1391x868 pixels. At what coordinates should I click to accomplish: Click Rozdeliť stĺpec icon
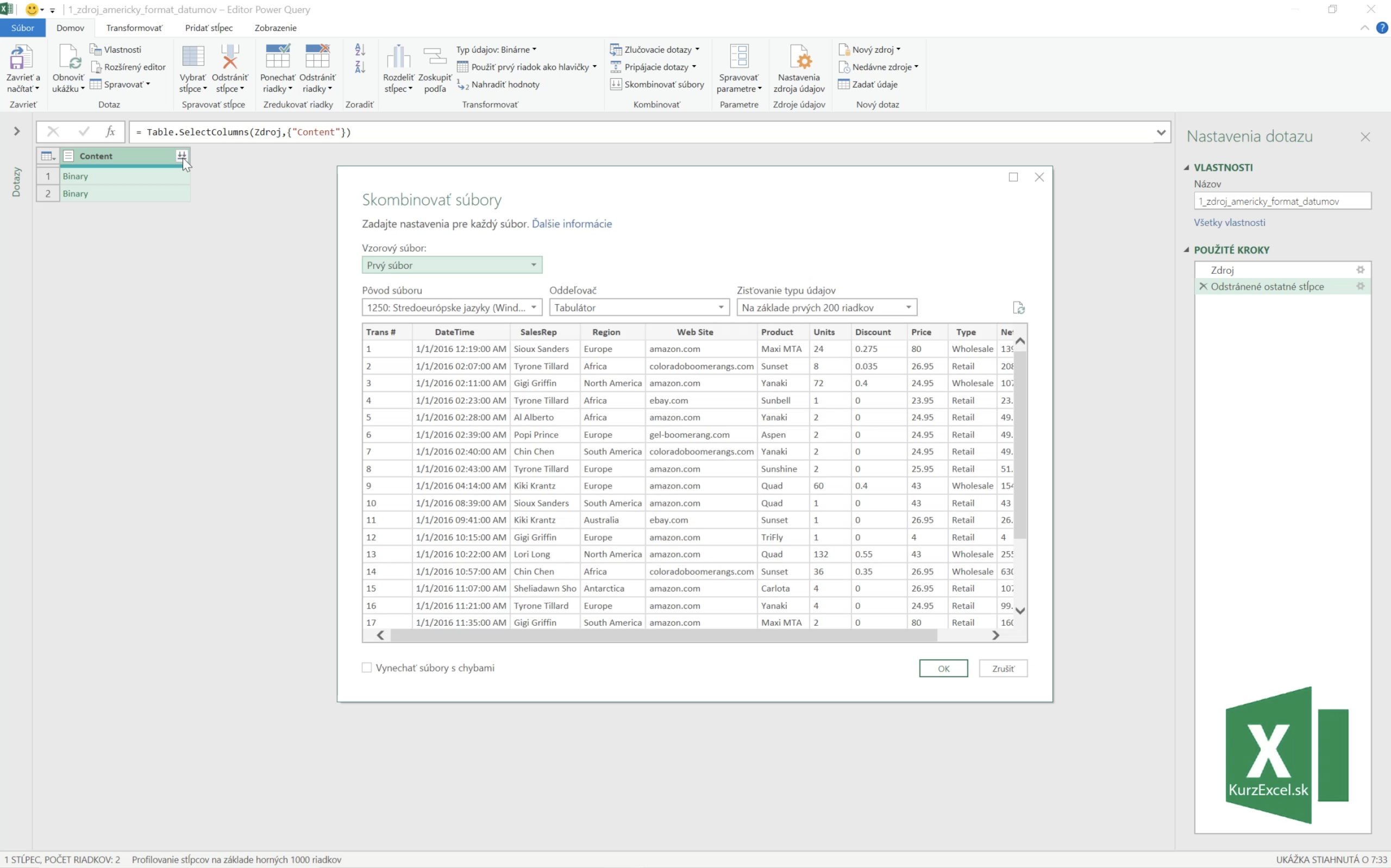tap(398, 58)
